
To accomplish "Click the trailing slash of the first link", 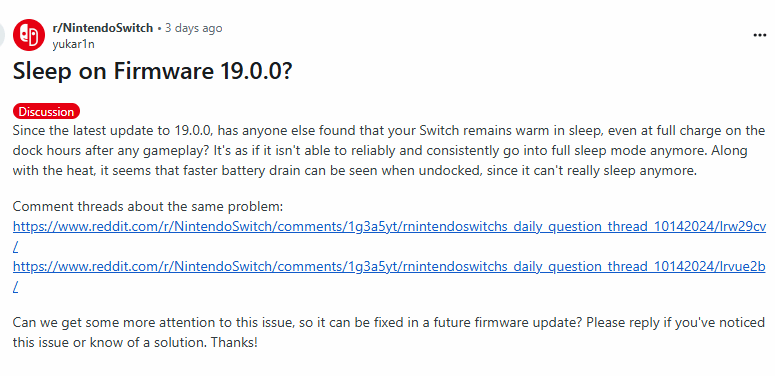I will [x=16, y=247].
